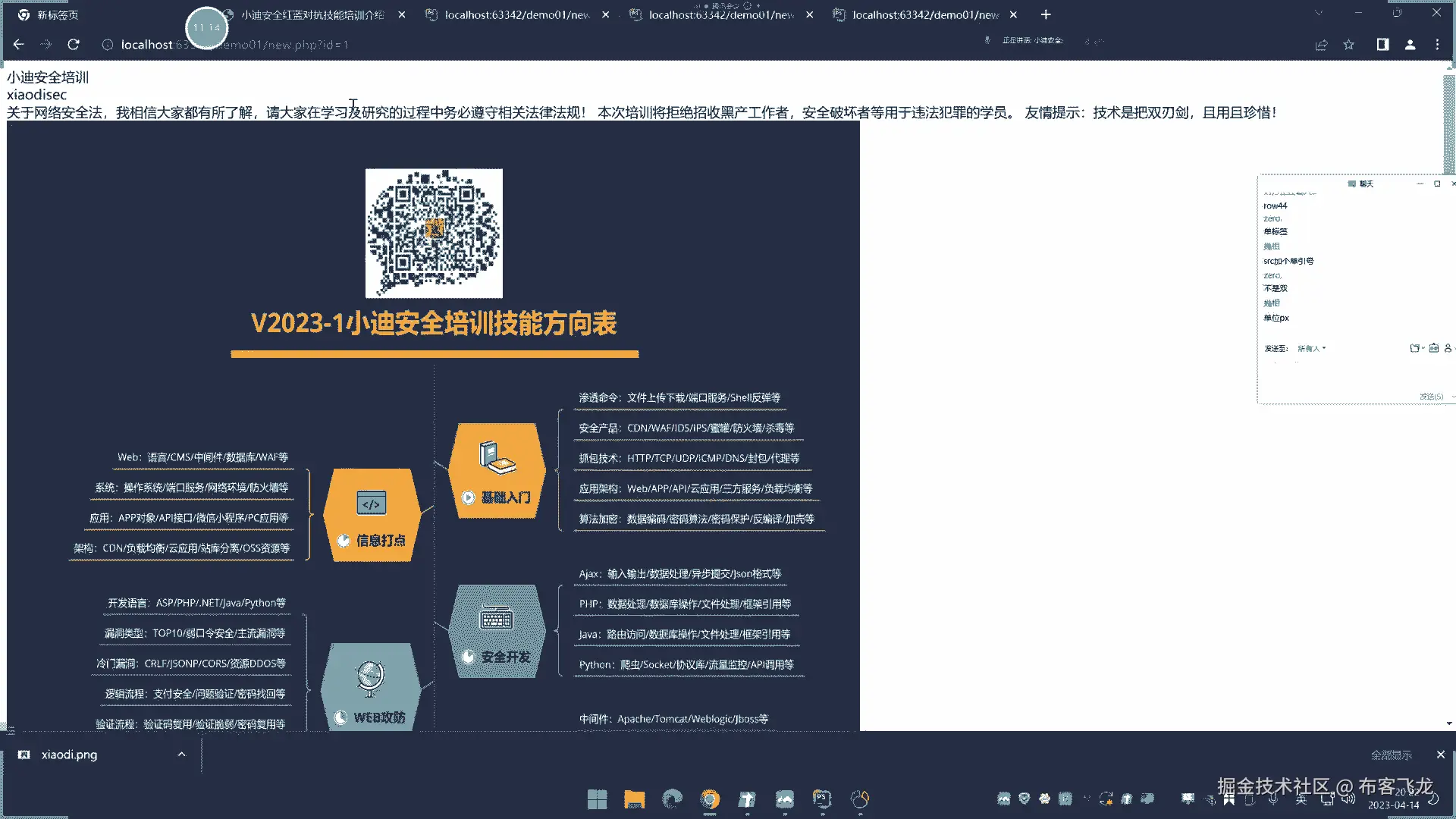Switch to the 新标签页 tab
This screenshot has width=1456, height=819.
pyautogui.click(x=57, y=15)
